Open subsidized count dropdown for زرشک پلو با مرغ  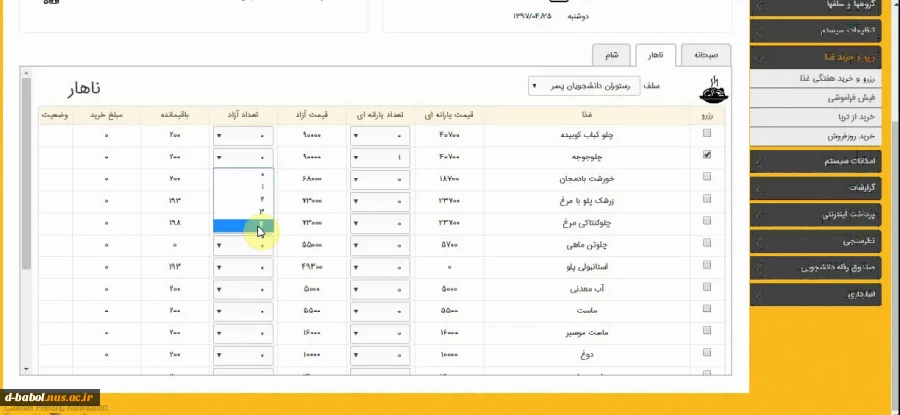(x=379, y=201)
